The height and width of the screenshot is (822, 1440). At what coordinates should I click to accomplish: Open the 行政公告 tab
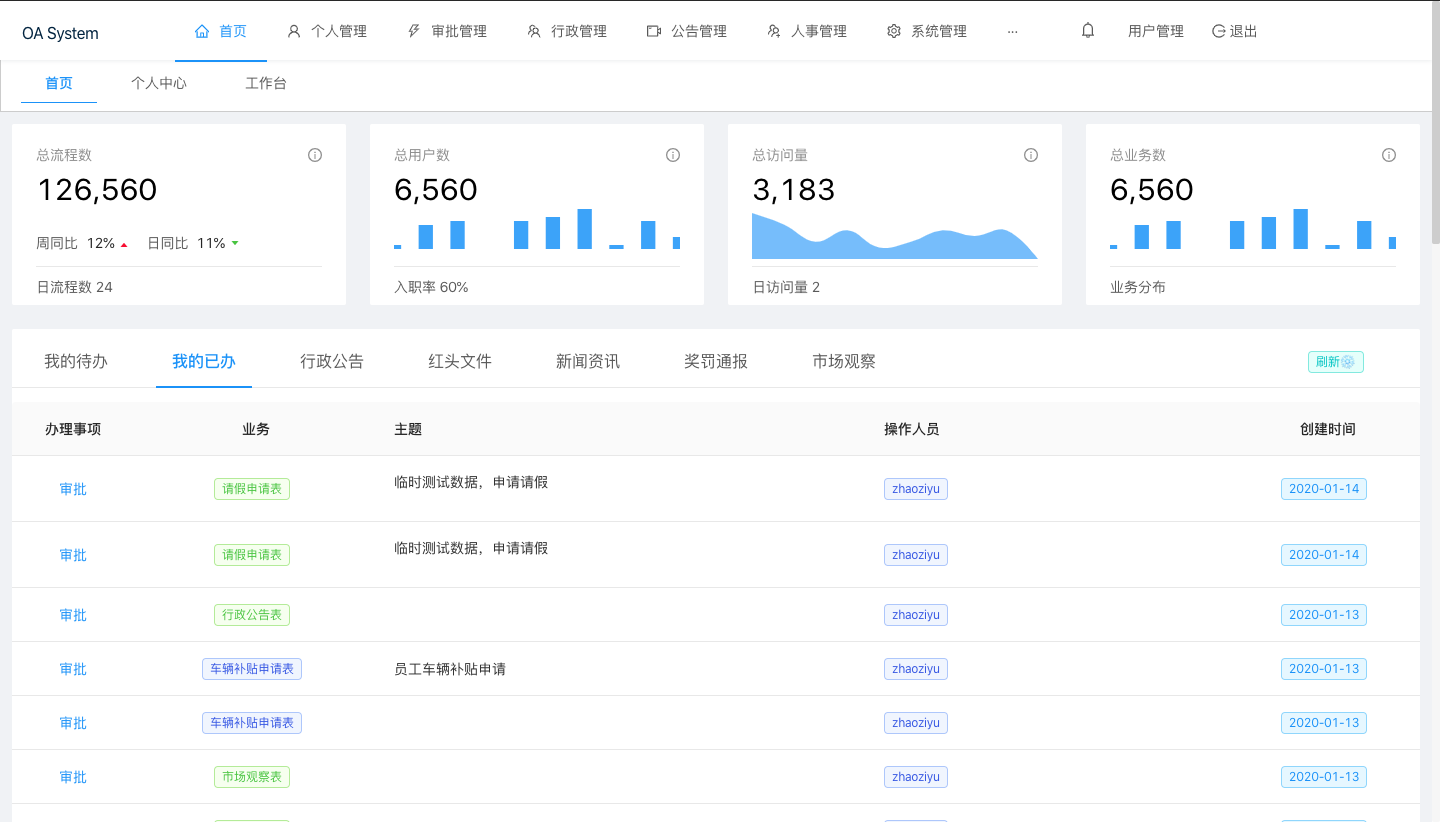pyautogui.click(x=332, y=361)
